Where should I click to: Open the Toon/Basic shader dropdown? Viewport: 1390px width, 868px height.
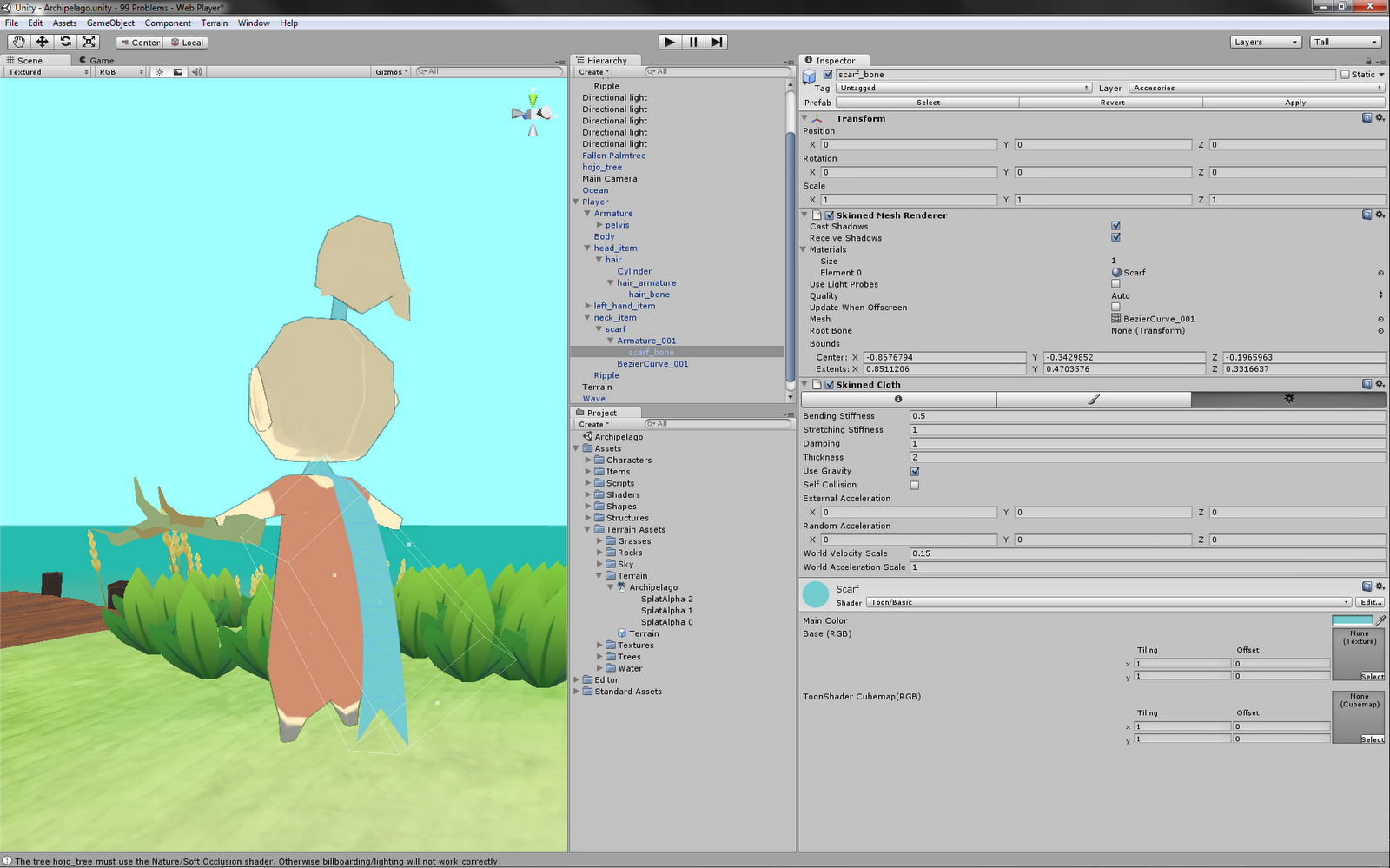(1103, 601)
